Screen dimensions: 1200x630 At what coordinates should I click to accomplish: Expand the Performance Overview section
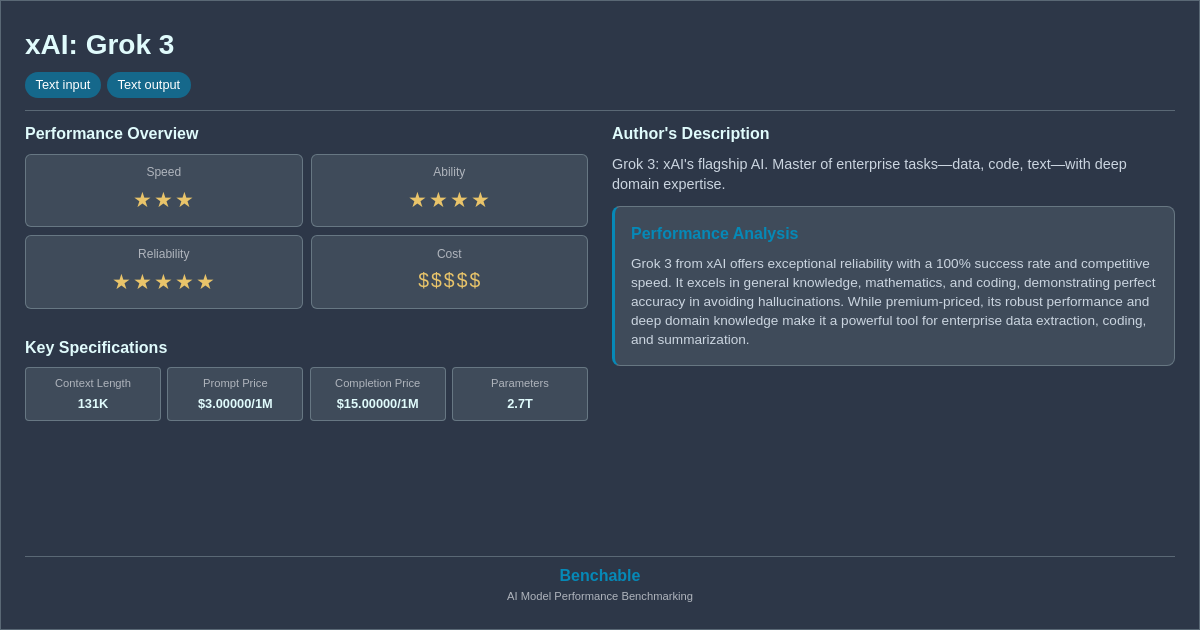point(111,133)
